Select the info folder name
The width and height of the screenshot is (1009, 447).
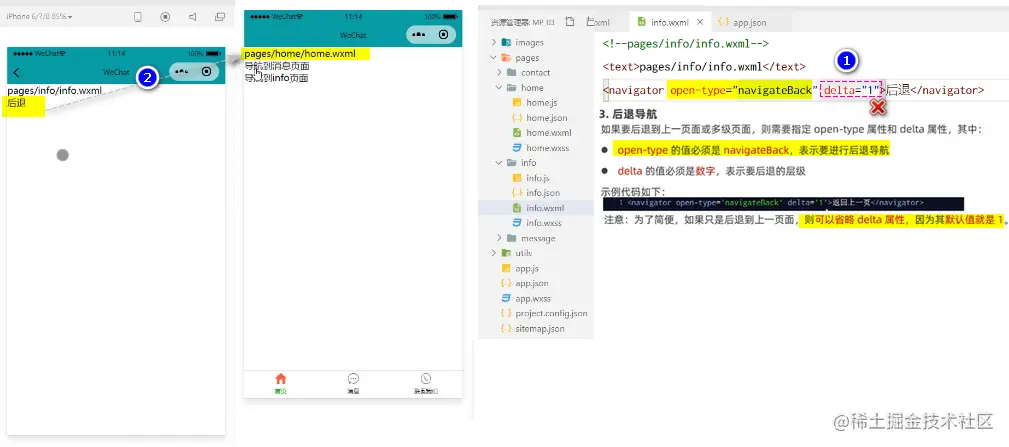click(x=528, y=163)
